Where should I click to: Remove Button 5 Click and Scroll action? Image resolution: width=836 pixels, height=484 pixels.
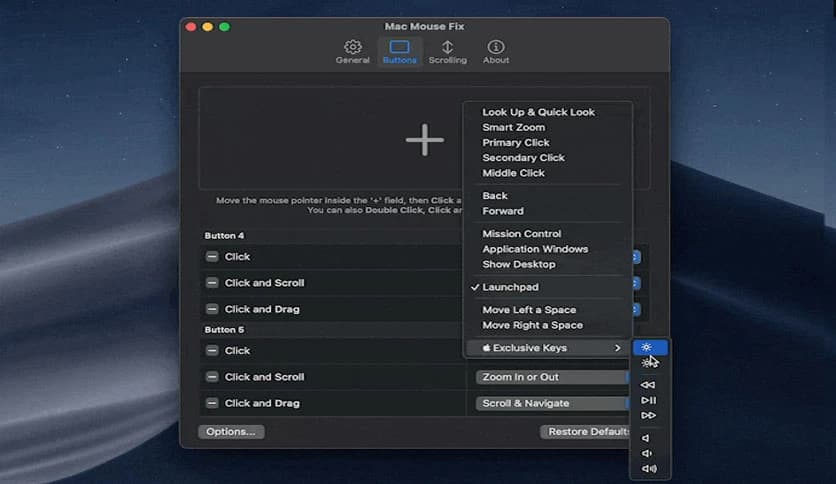click(x=212, y=376)
